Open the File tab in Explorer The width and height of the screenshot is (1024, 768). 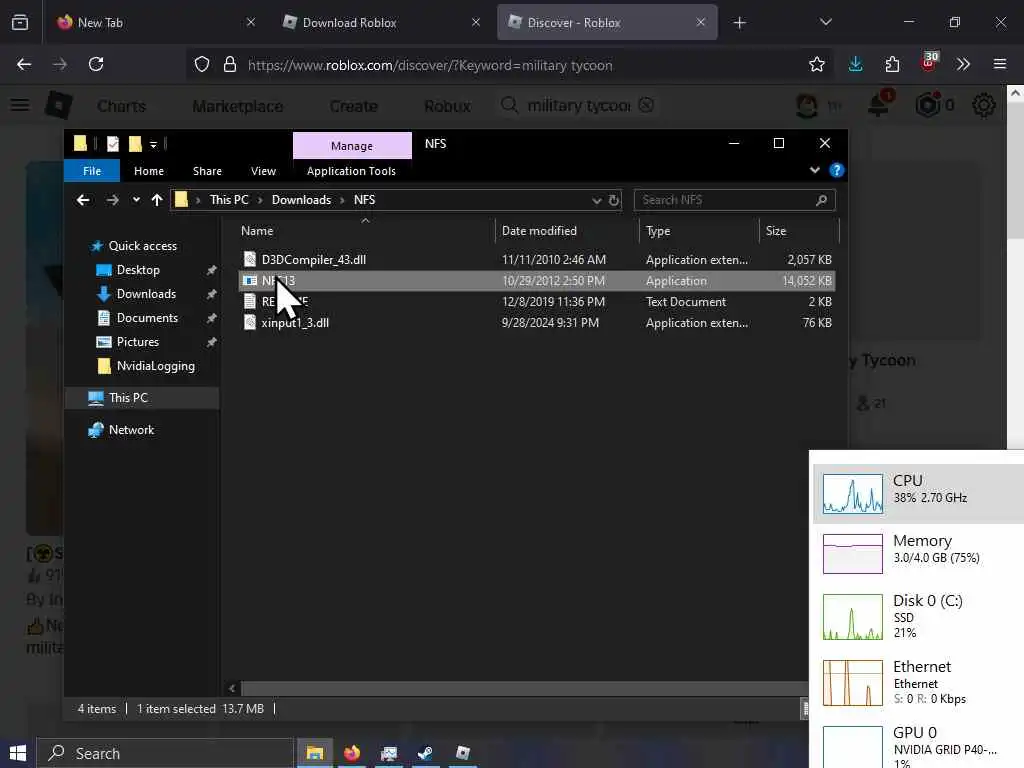click(x=92, y=170)
